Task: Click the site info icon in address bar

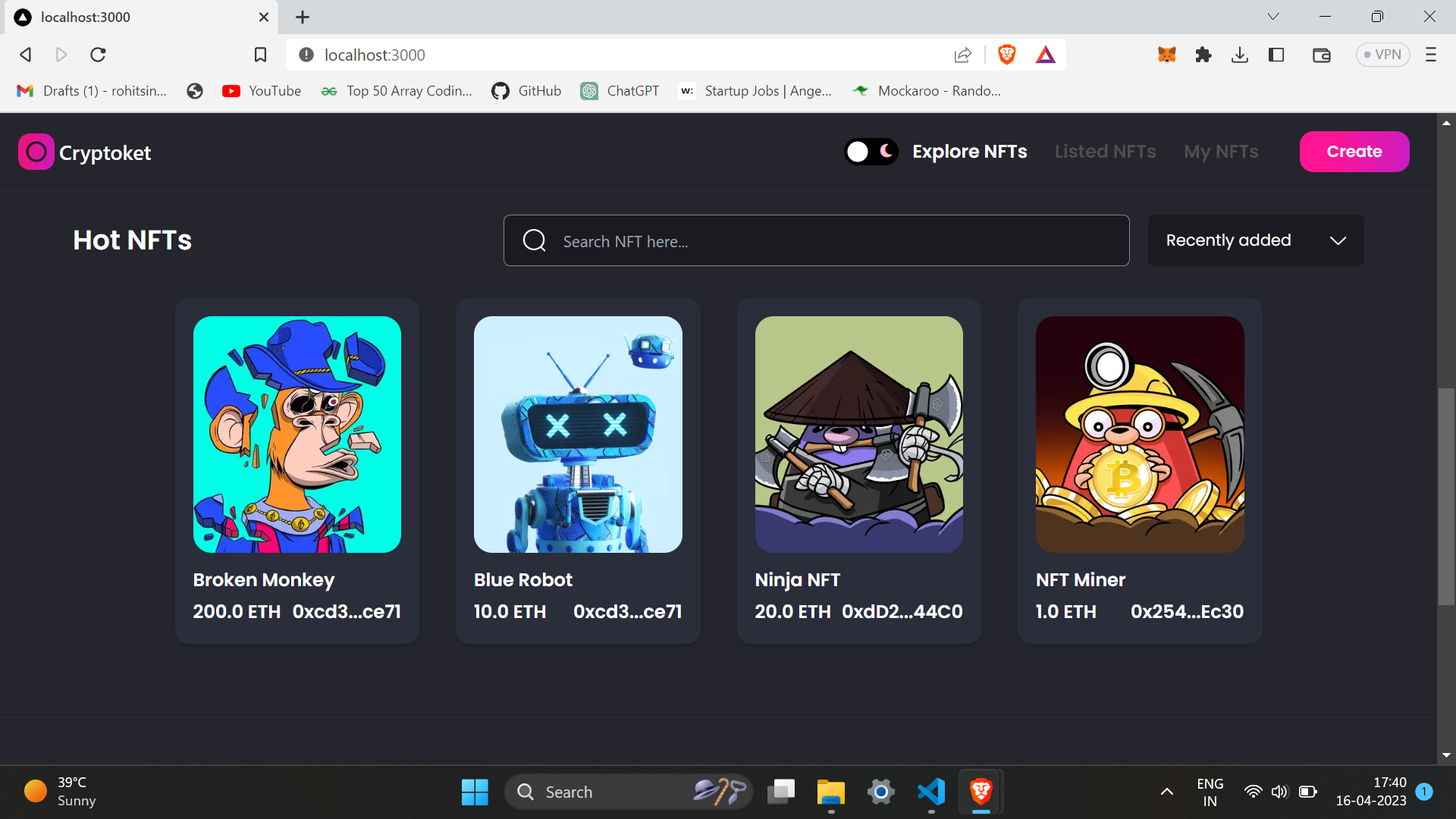Action: [x=306, y=55]
